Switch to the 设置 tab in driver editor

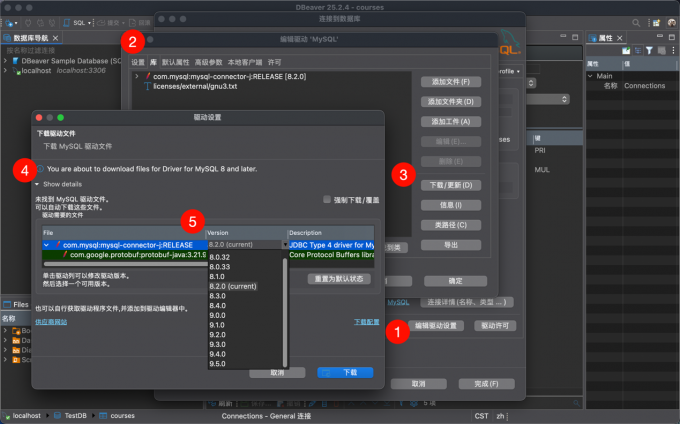[137, 62]
